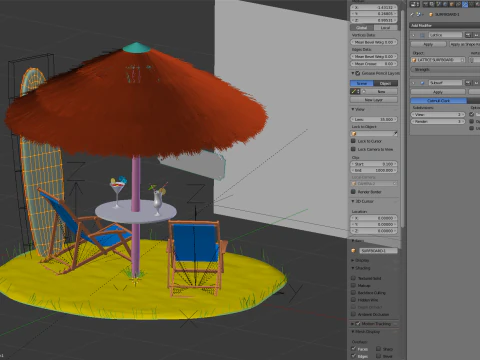Select the Object grease pencil source tab
Viewport: 480px width, 360px height.
[386, 83]
